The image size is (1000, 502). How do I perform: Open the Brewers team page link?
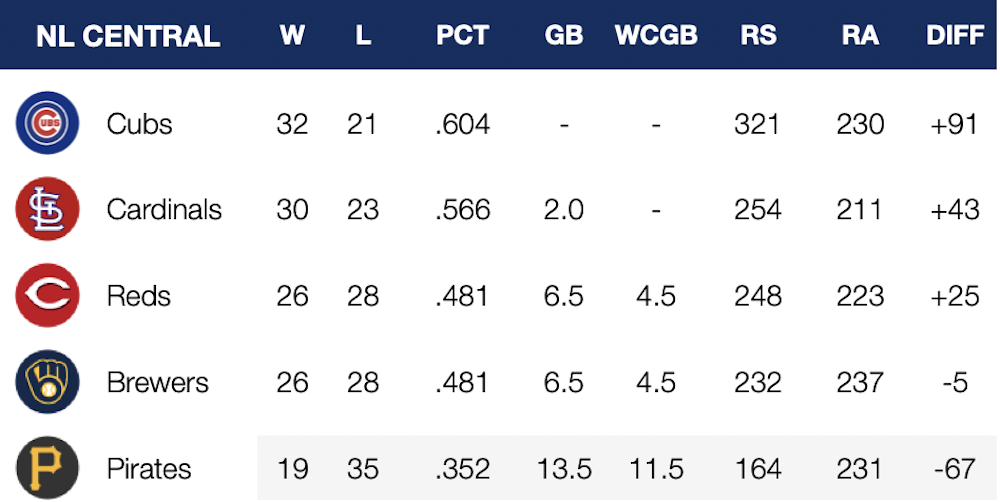click(158, 383)
